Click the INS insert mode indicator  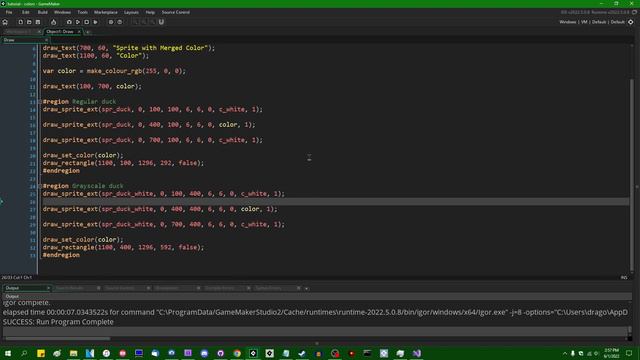(624, 278)
